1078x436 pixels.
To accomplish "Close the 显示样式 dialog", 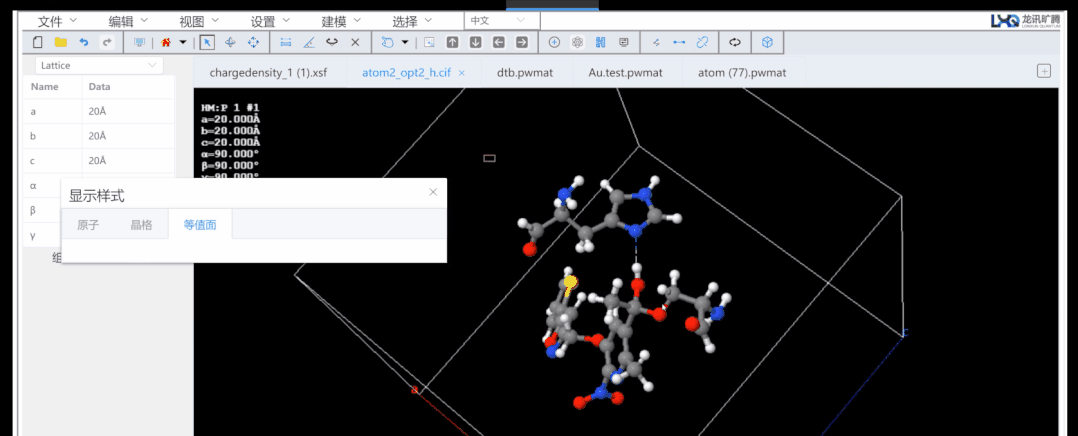I will (x=433, y=192).
